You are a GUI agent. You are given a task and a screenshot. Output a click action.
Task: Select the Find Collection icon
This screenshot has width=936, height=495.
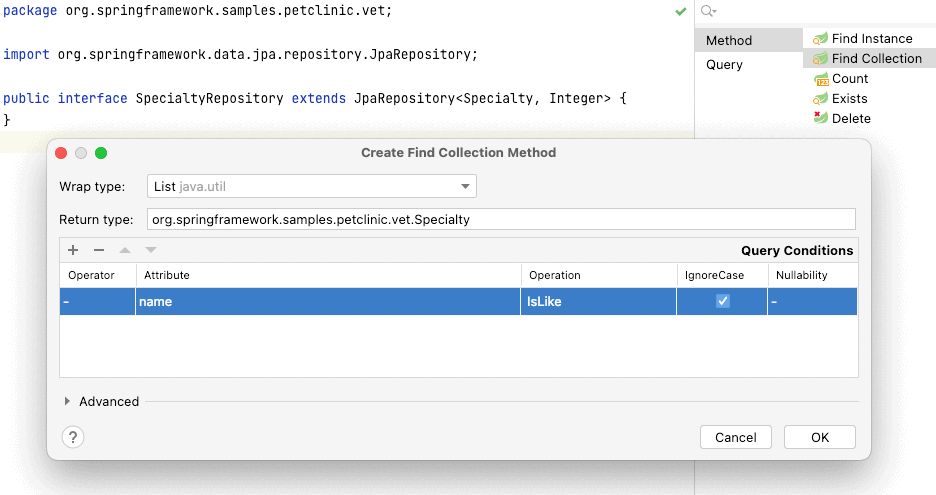820,59
